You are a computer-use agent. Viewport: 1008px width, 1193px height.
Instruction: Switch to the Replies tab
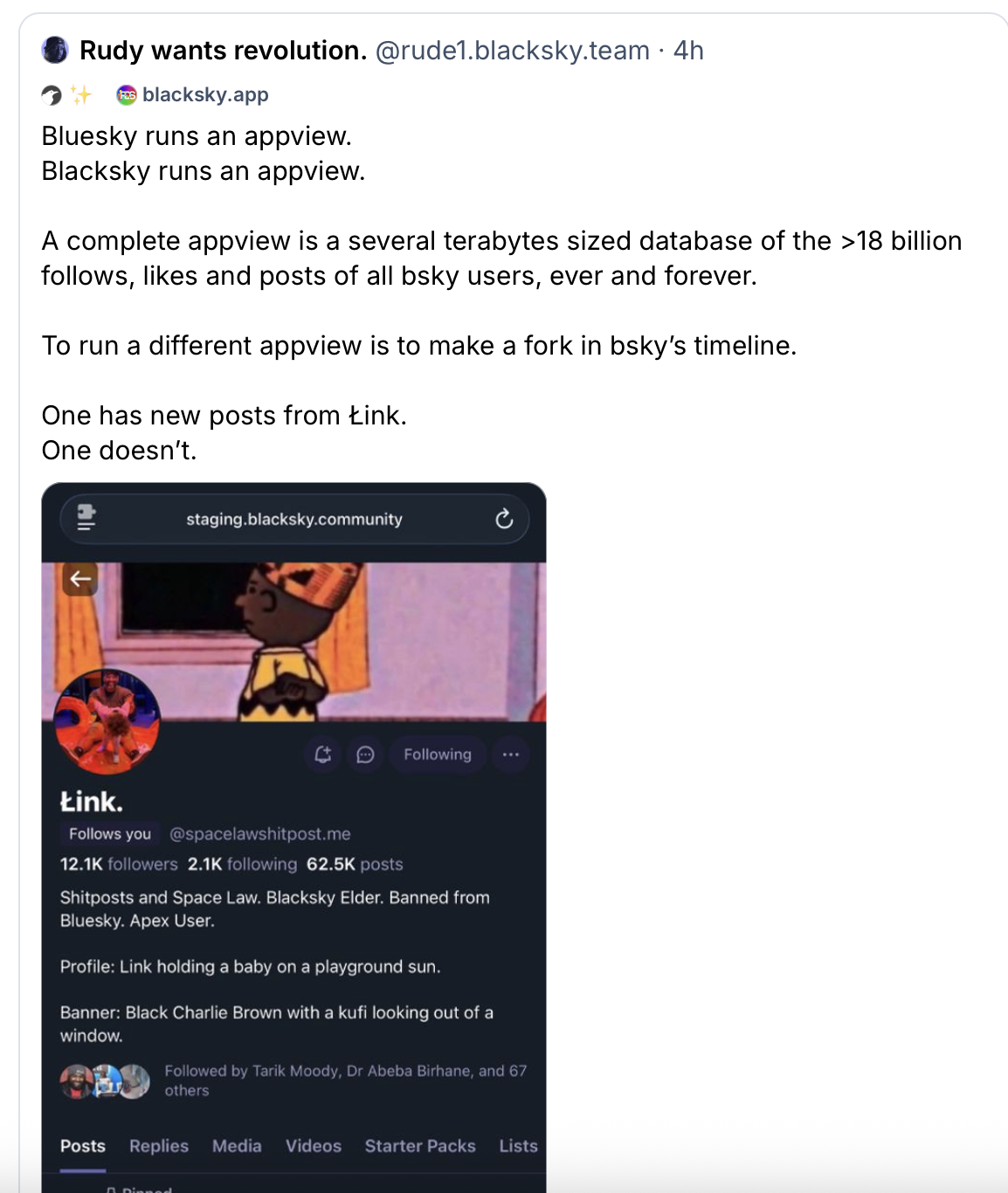point(159,1146)
